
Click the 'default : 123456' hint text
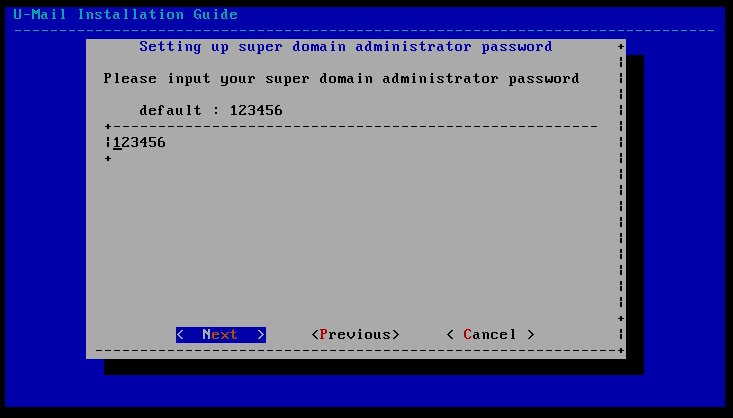coord(211,110)
